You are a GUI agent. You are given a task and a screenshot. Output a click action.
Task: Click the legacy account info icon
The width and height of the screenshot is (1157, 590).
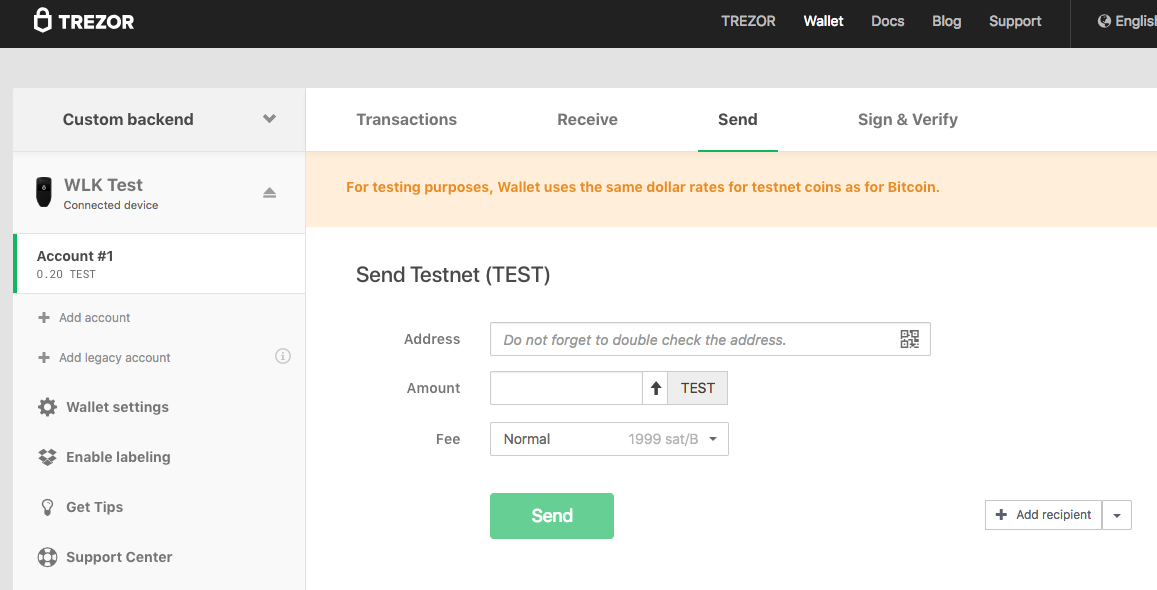tap(283, 356)
